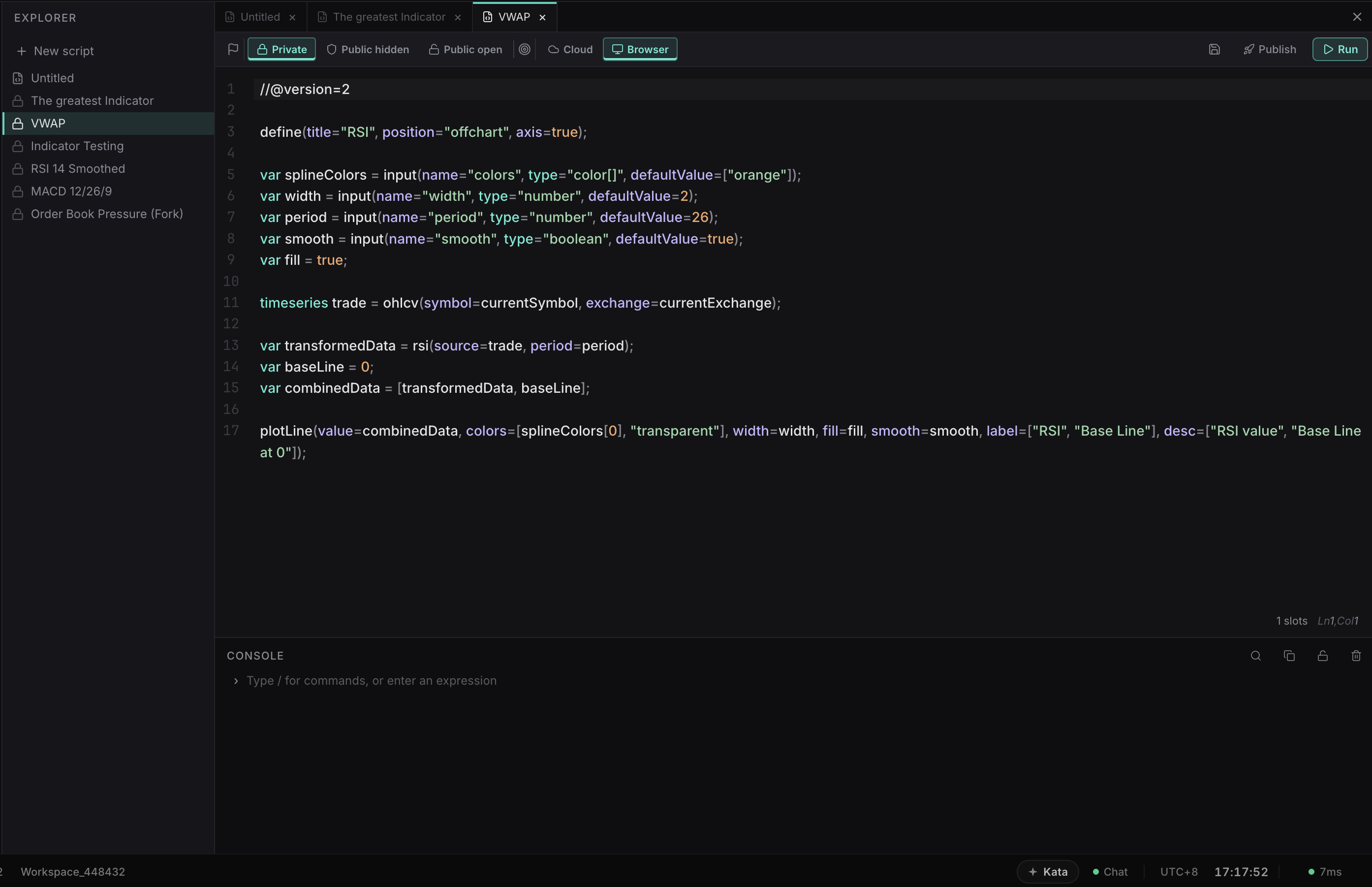Image resolution: width=1372 pixels, height=887 pixels.
Task: Open the Chat panel
Action: point(1110,872)
